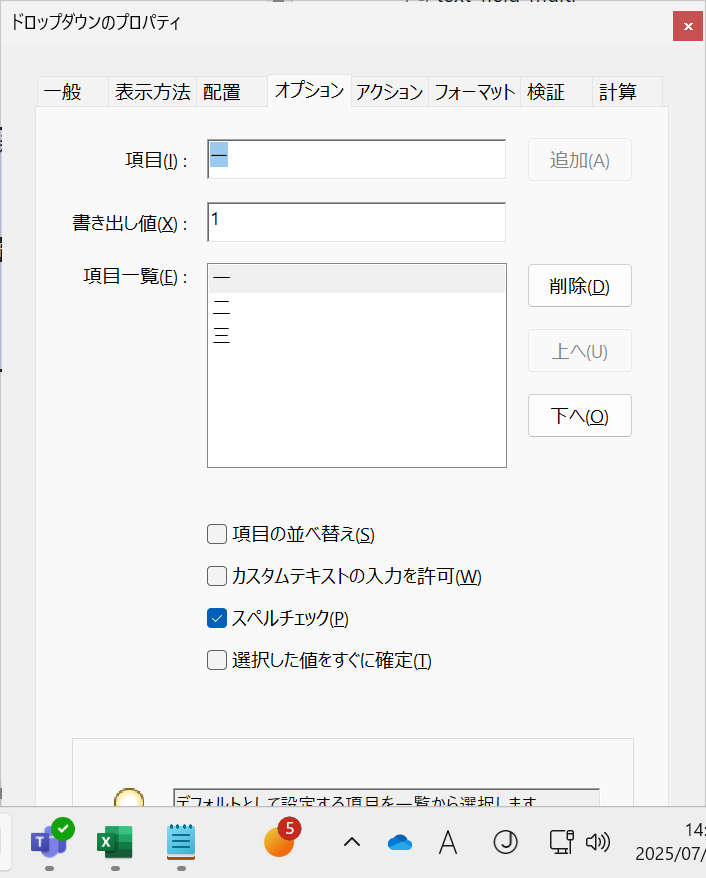Switch to the 一般 tab
Viewport: 706px width, 878px height.
[73, 91]
